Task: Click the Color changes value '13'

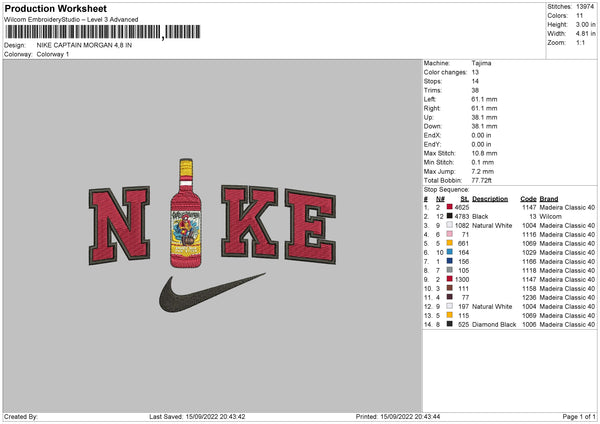Action: 475,72
